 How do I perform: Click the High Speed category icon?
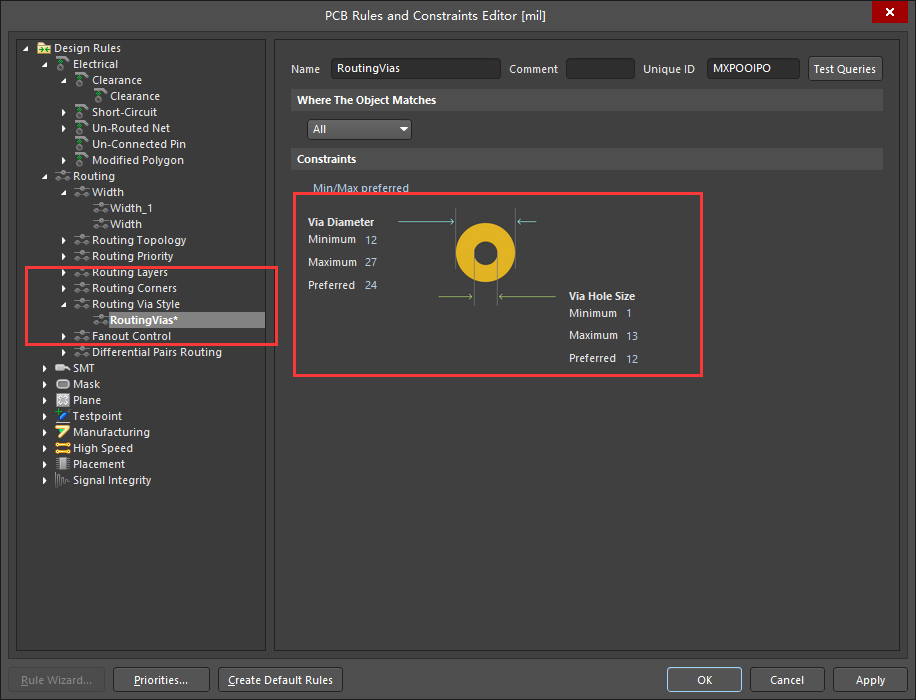(x=63, y=448)
